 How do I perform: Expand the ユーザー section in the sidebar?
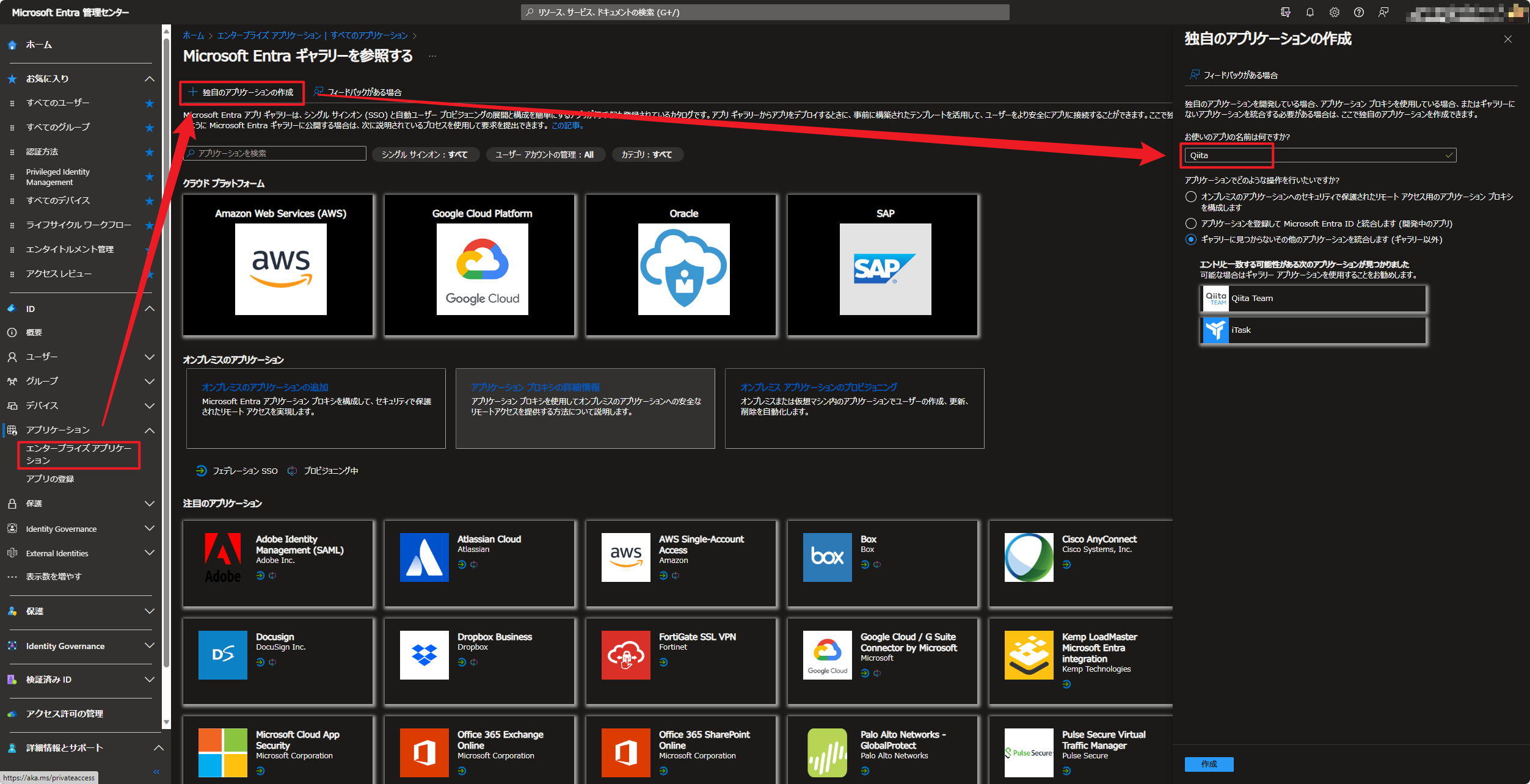[150, 357]
